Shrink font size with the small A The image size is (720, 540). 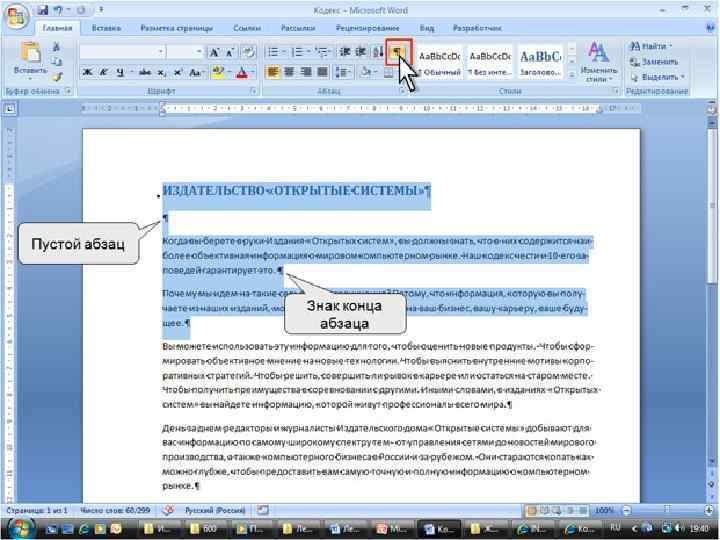[230, 52]
